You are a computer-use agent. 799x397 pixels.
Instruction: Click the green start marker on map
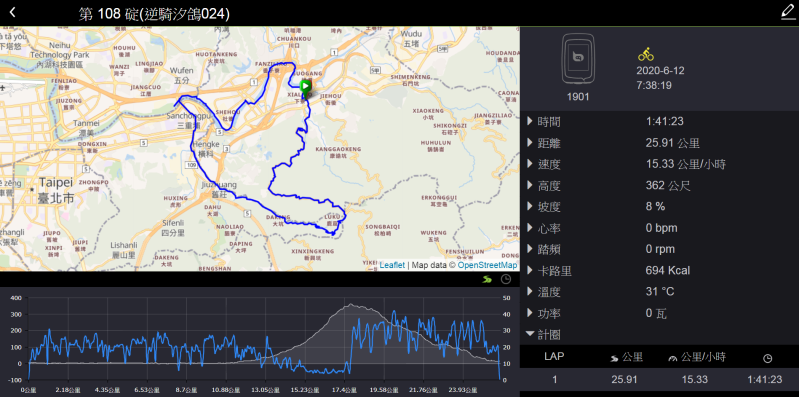coord(305,87)
